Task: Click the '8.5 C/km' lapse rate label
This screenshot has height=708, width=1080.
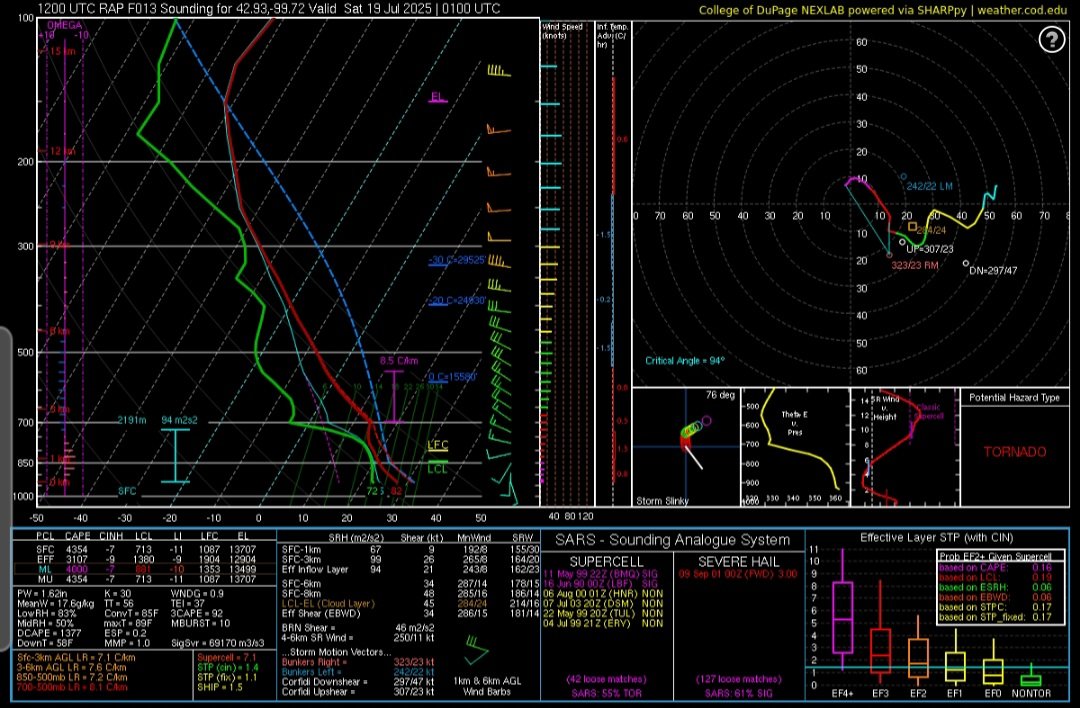Action: [399, 360]
